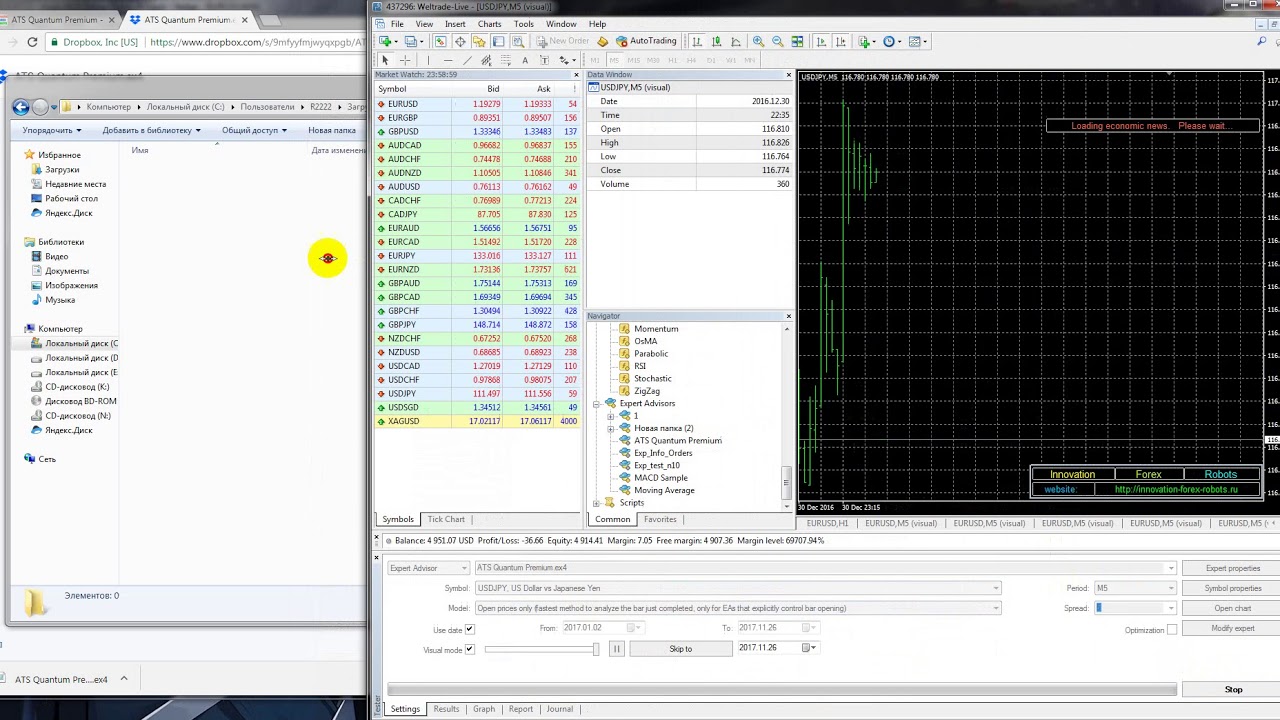Viewport: 1280px width, 720px height.
Task: Open the indicators list dropdown icon
Action: pos(868,41)
